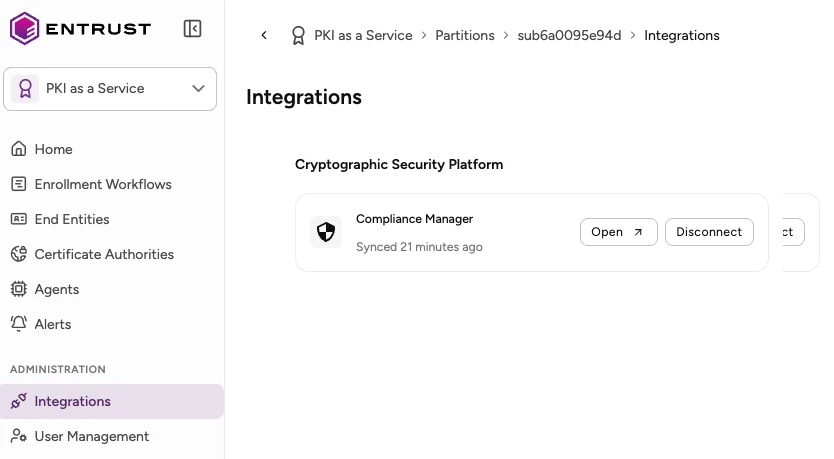The image size is (834, 459).
Task: Open sub6a0095e94d partition breadcrumb
Action: coord(569,36)
